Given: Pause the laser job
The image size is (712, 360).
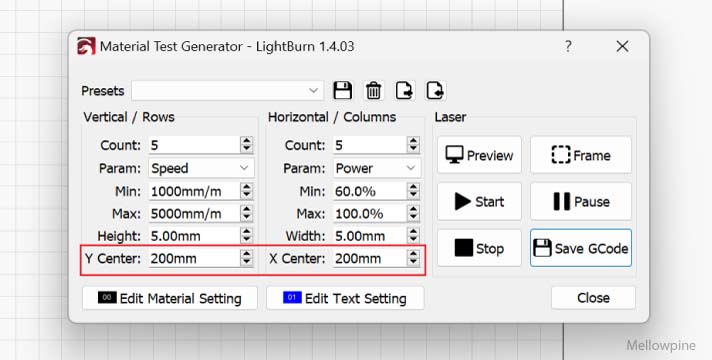Looking at the screenshot, I should [x=581, y=201].
